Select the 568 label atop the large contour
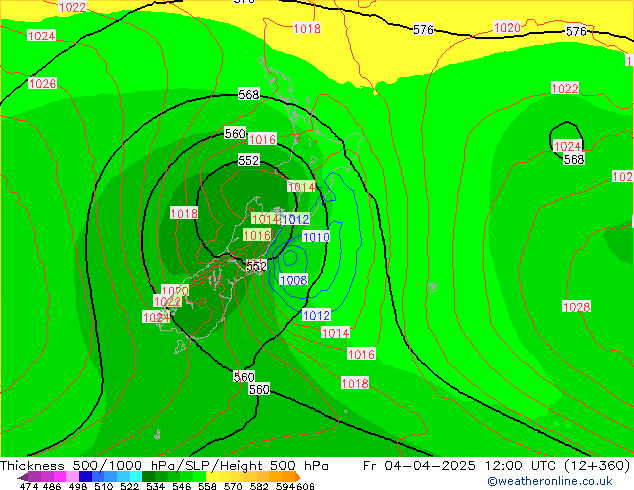Screen dimensions: 634x490 249,94
